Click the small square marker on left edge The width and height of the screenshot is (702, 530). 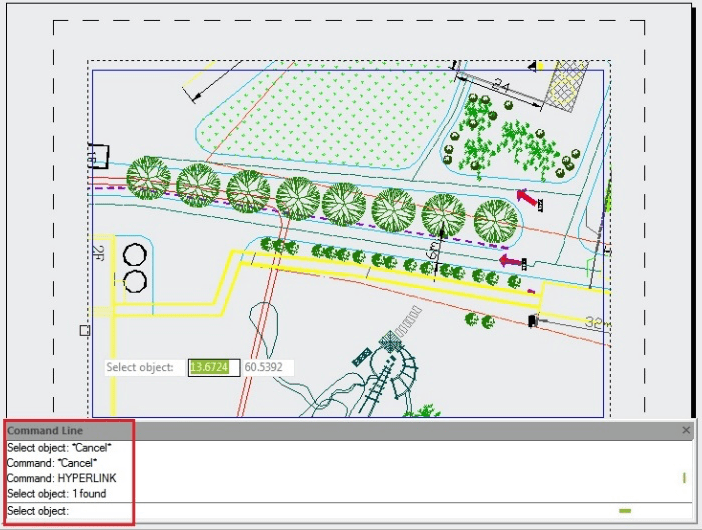click(x=85, y=330)
